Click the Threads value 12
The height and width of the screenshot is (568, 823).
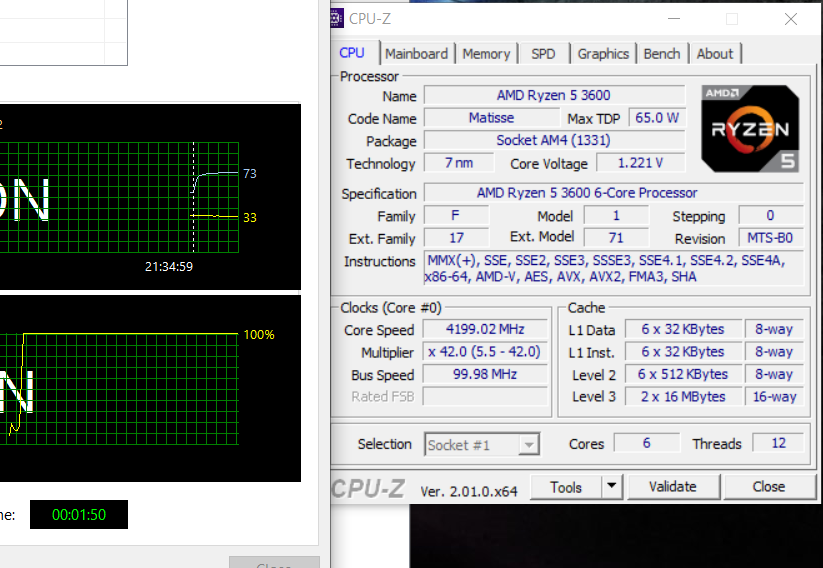(778, 443)
